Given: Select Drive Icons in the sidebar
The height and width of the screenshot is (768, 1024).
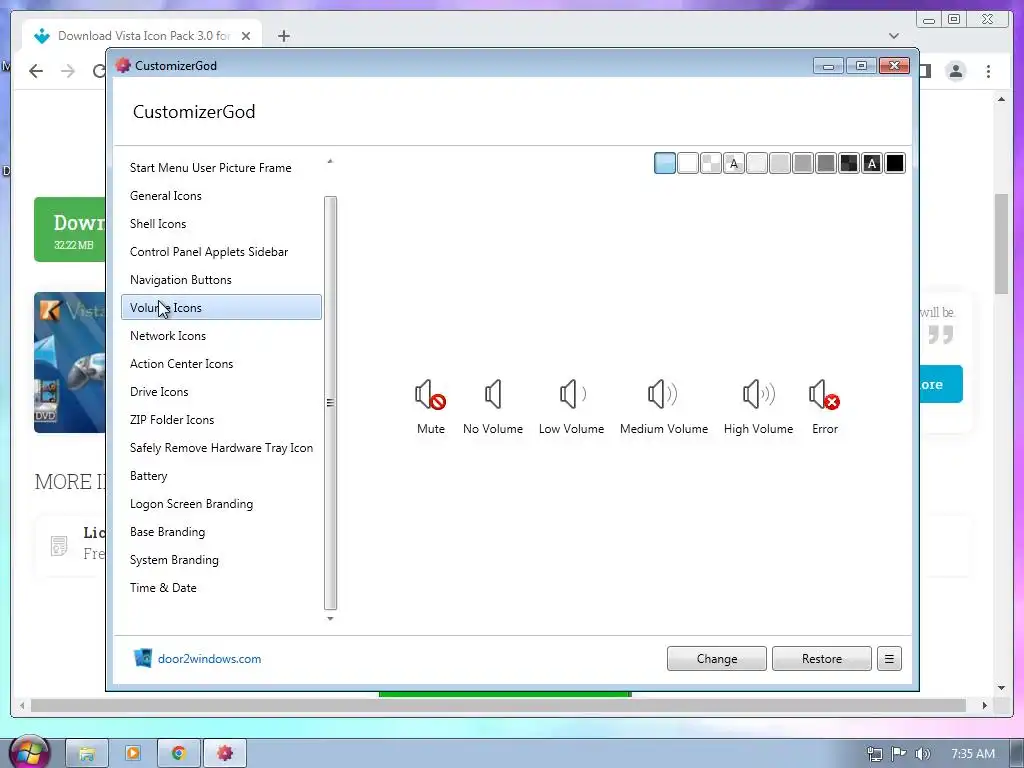Looking at the screenshot, I should (221, 392).
